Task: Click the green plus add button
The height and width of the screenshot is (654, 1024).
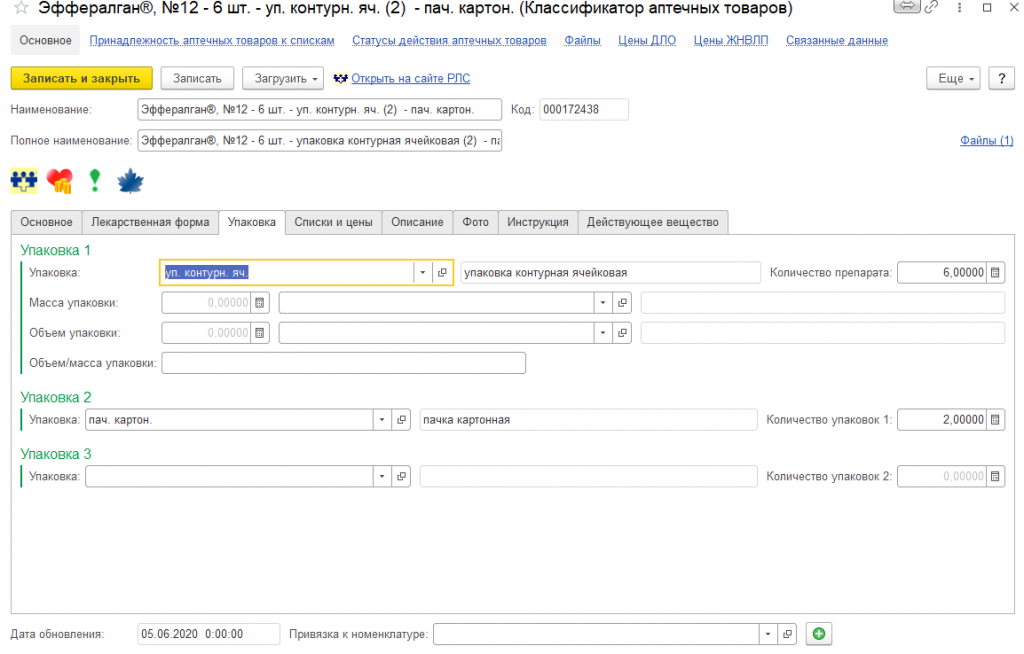Action: (x=819, y=634)
